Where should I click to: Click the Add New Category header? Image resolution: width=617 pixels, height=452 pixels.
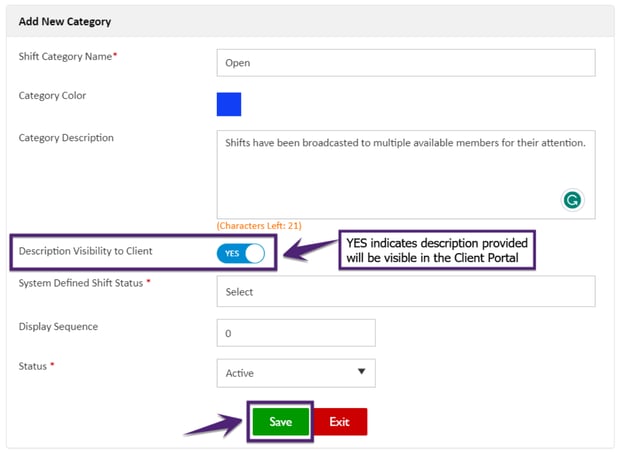coord(65,21)
